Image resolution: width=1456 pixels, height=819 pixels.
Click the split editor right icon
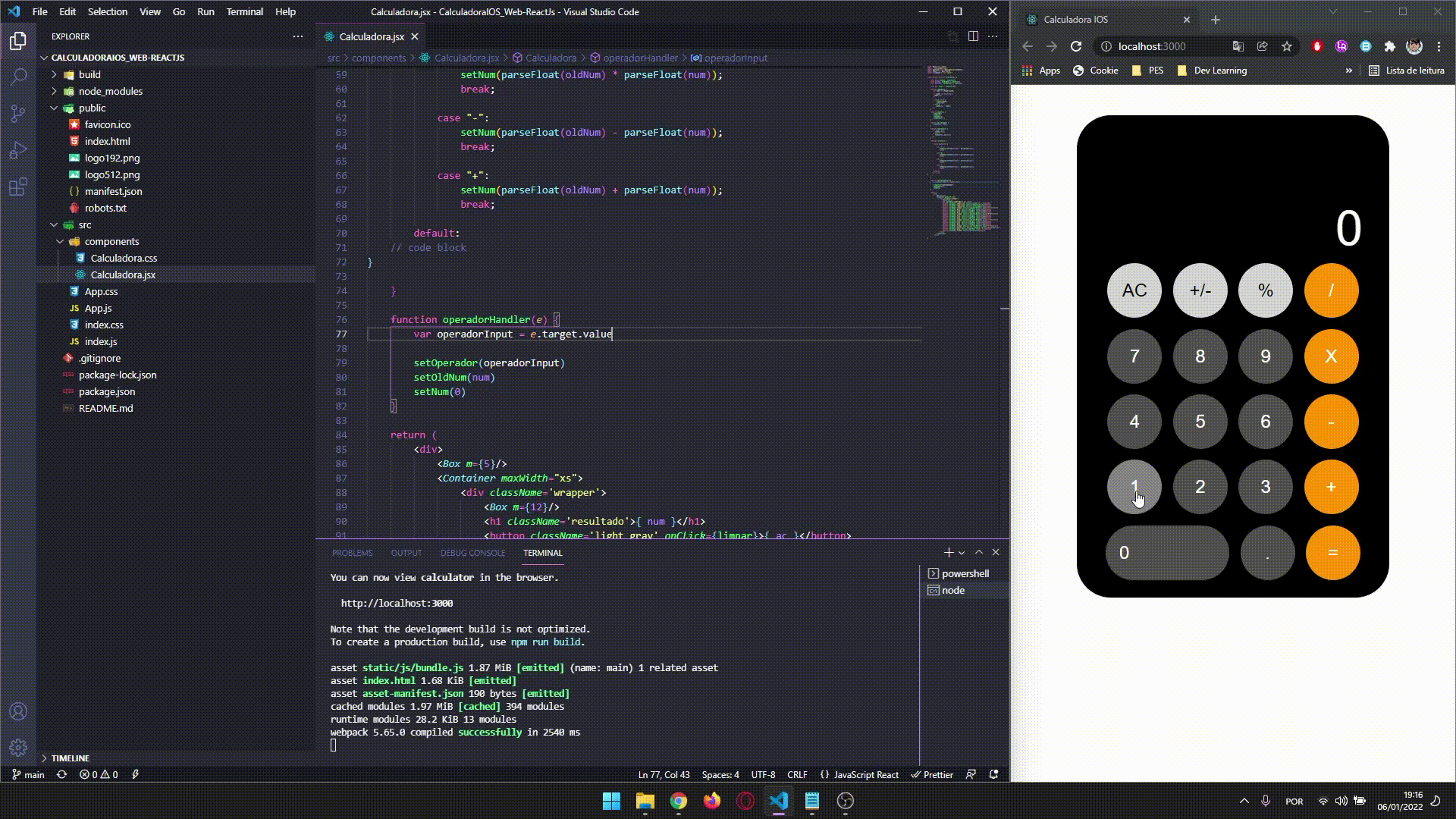973,36
